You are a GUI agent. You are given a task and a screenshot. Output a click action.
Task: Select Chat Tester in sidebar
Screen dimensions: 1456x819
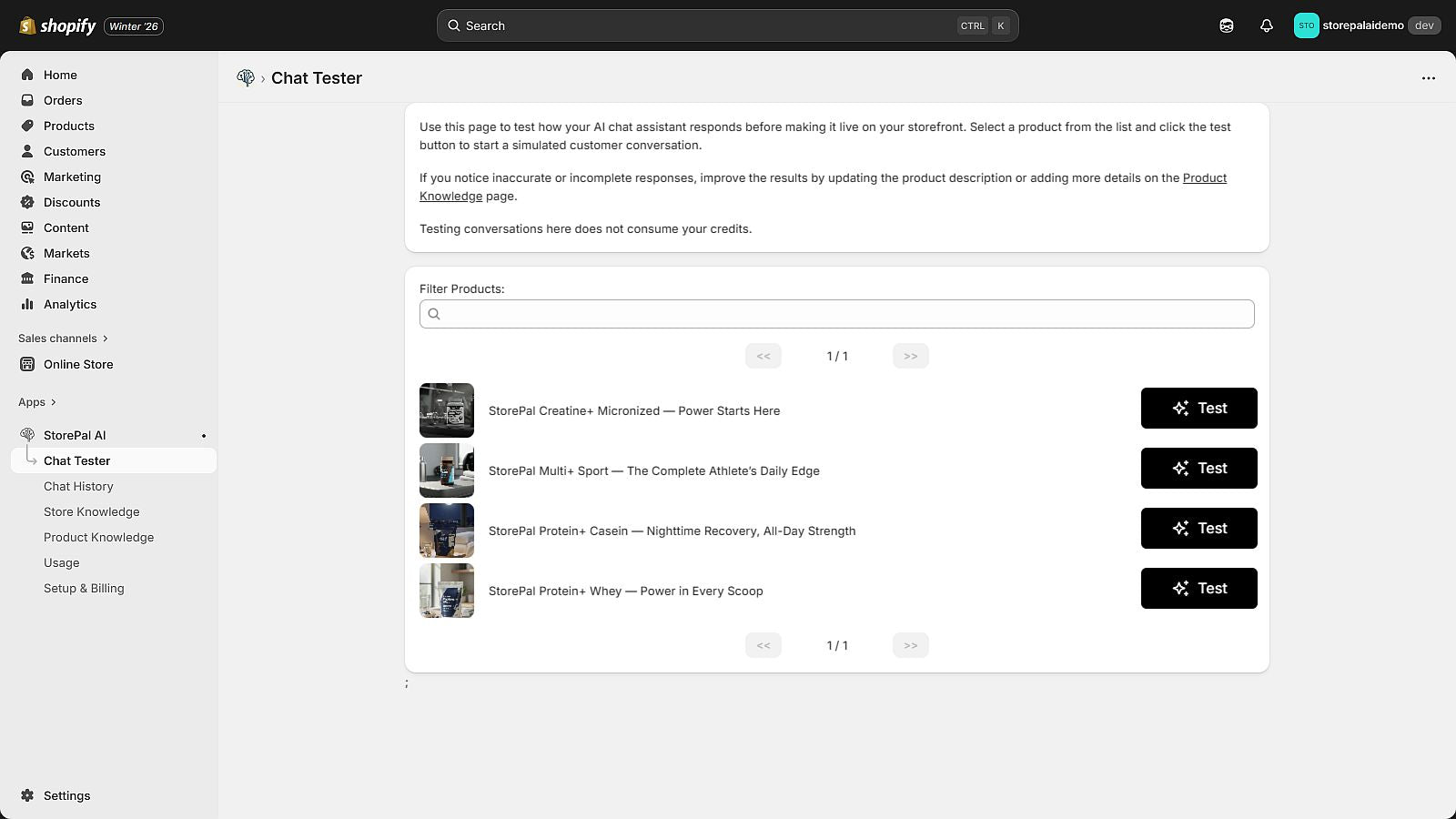tap(114, 460)
